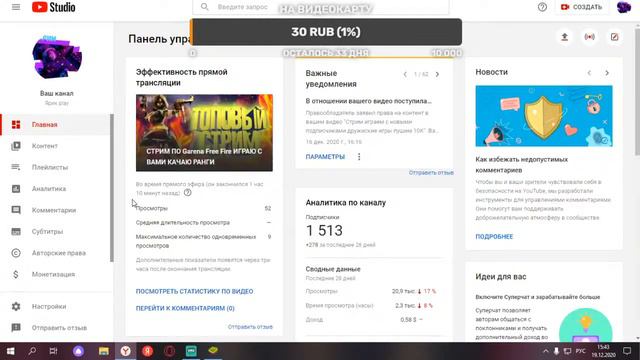Open the hamburger navigation menu
Image resolution: width=640 pixels, height=360 pixels.
coord(16,7)
